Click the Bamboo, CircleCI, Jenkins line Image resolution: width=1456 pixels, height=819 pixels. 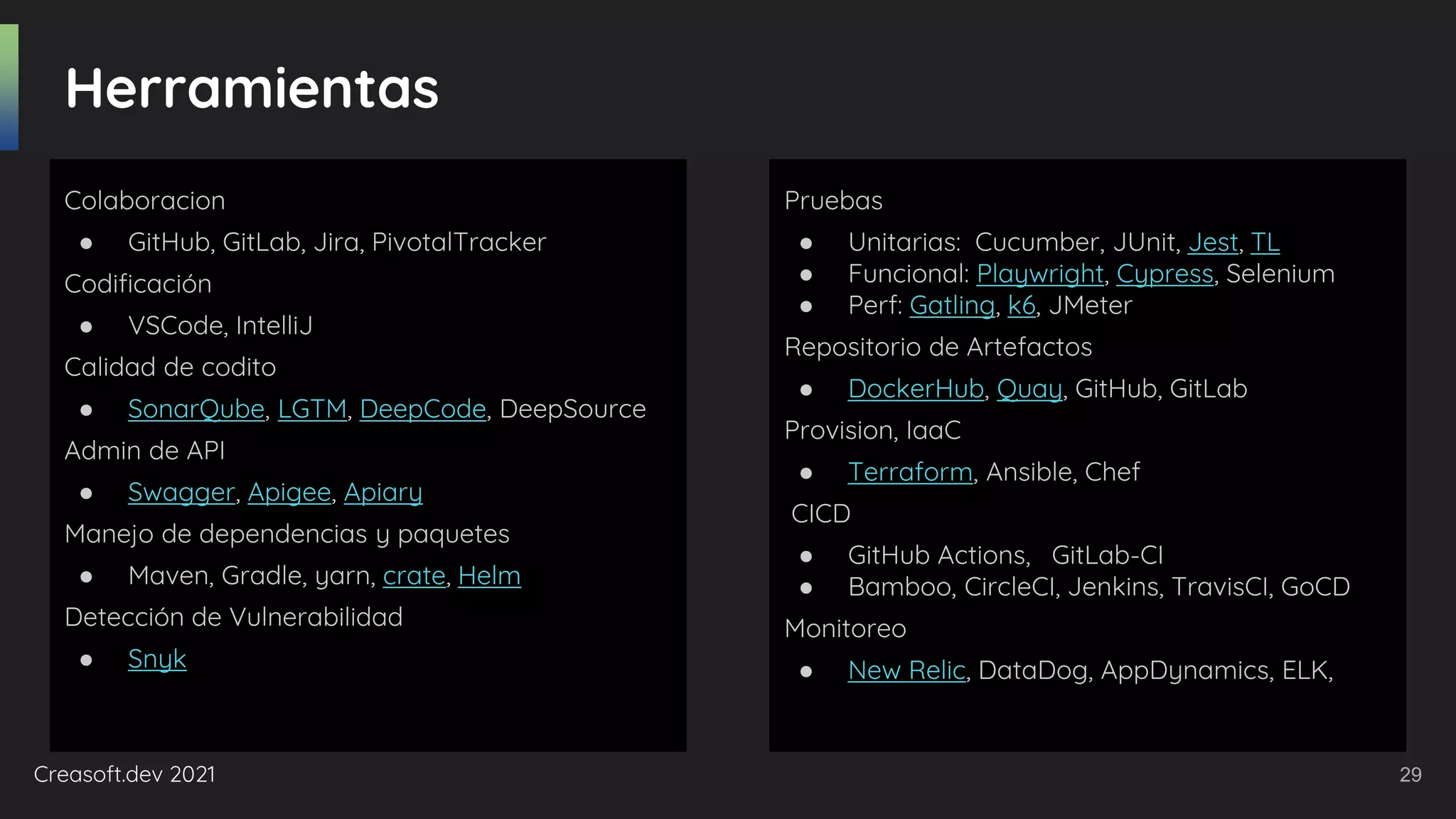(1099, 587)
